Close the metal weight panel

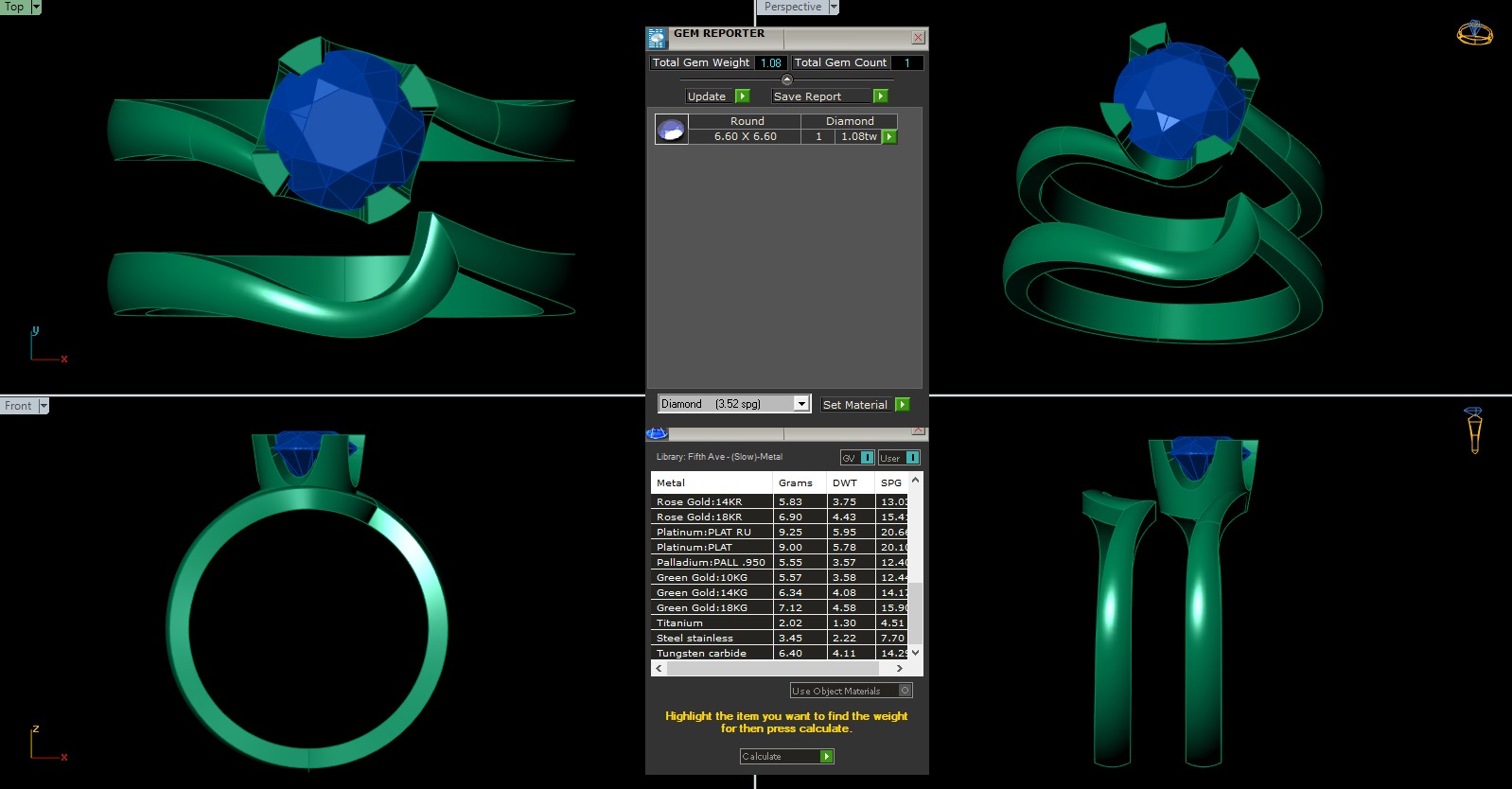pos(918,430)
